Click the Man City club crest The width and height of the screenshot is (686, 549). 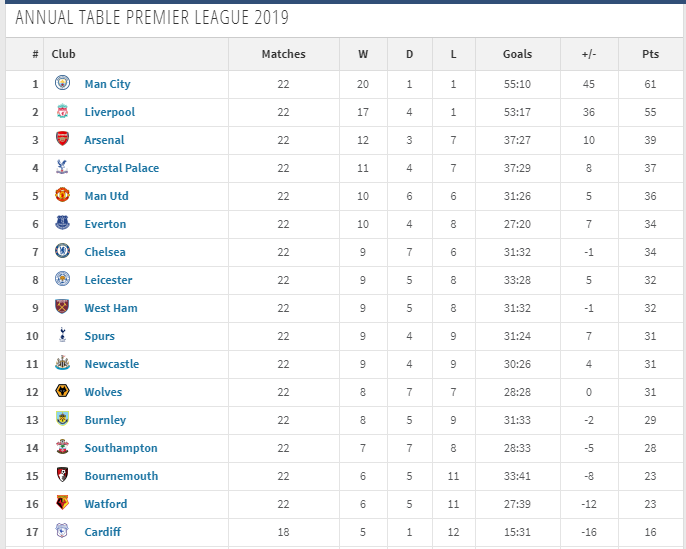pyautogui.click(x=63, y=83)
